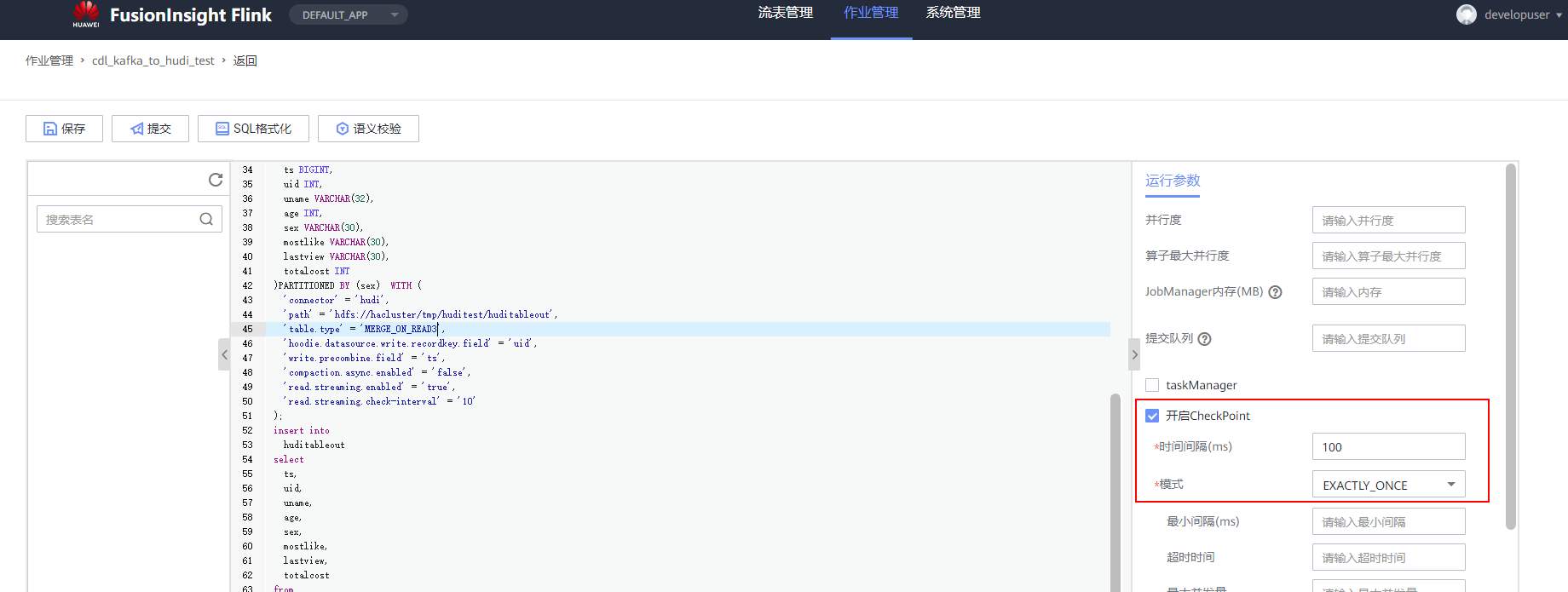Click the right parameters panel scrollbar
The width and height of the screenshot is (1568, 592).
click(x=1511, y=346)
